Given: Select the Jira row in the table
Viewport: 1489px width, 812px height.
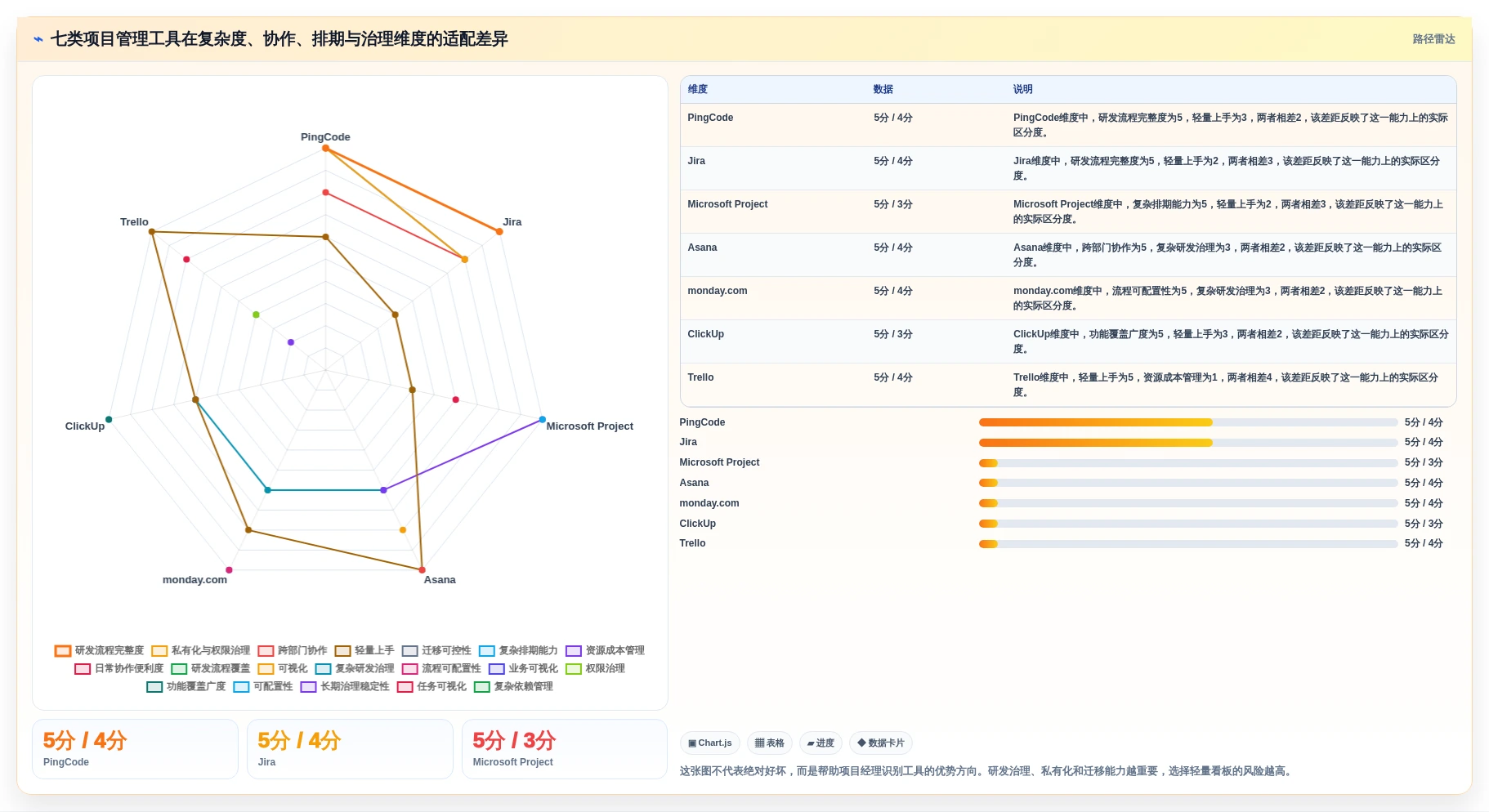Looking at the screenshot, I should point(1067,168).
